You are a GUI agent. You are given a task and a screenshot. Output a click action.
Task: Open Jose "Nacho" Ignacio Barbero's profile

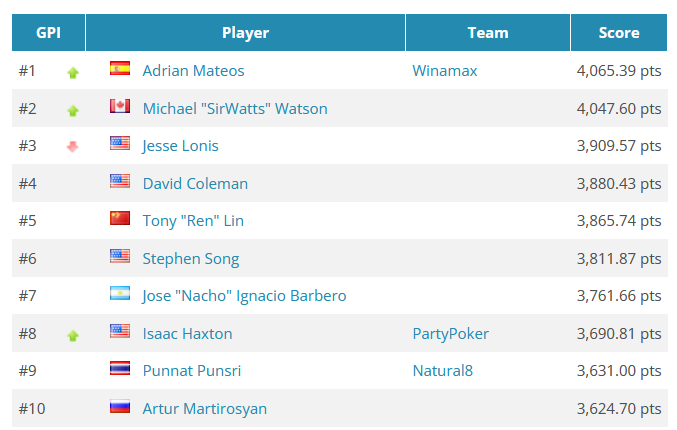pos(244,296)
